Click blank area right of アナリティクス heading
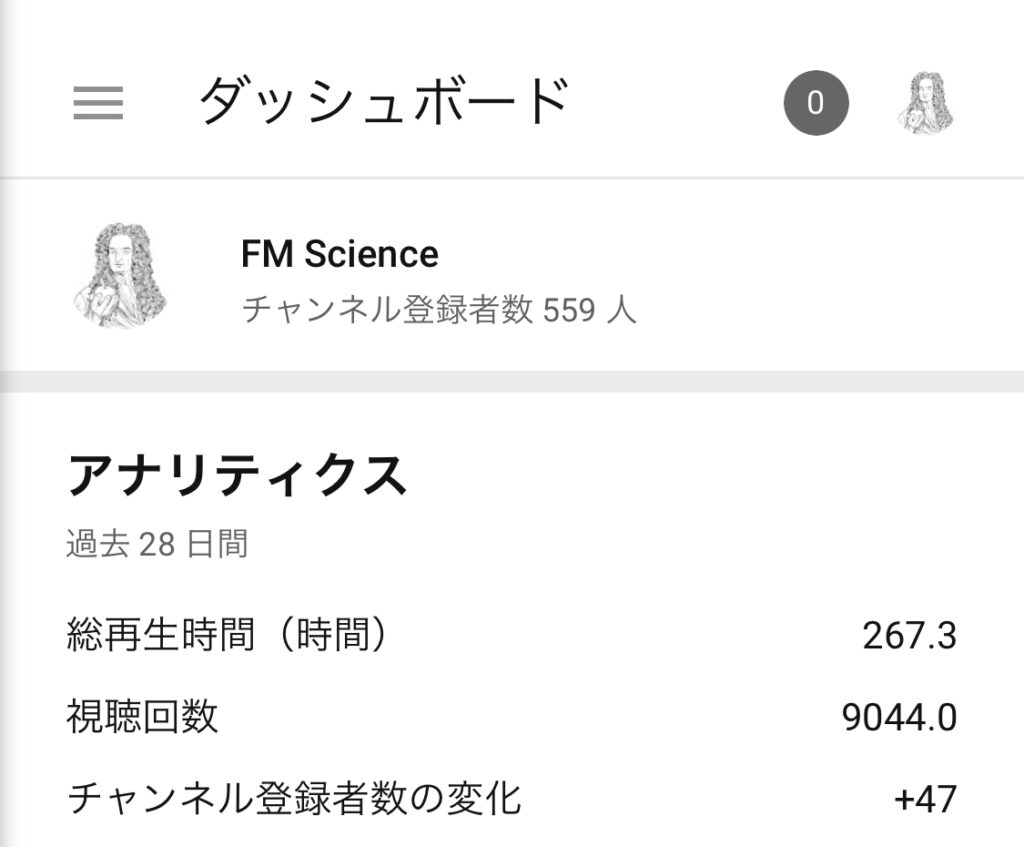The image size is (1024, 847). (x=700, y=476)
